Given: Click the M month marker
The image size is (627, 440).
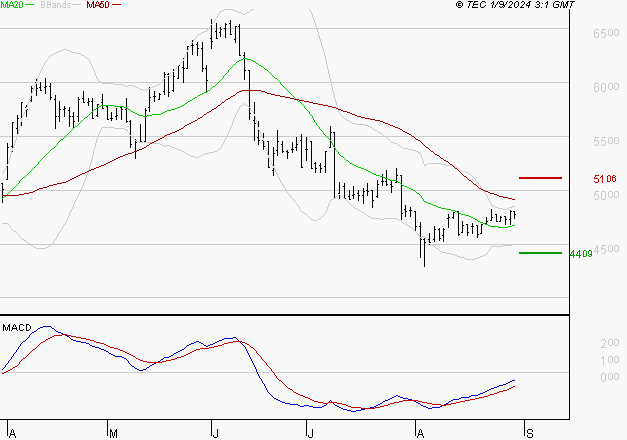Looking at the screenshot, I should (x=114, y=434).
